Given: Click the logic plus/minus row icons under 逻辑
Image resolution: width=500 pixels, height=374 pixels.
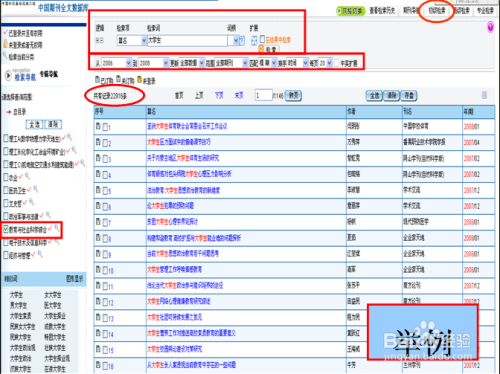Looking at the screenshot, I should (99, 40).
